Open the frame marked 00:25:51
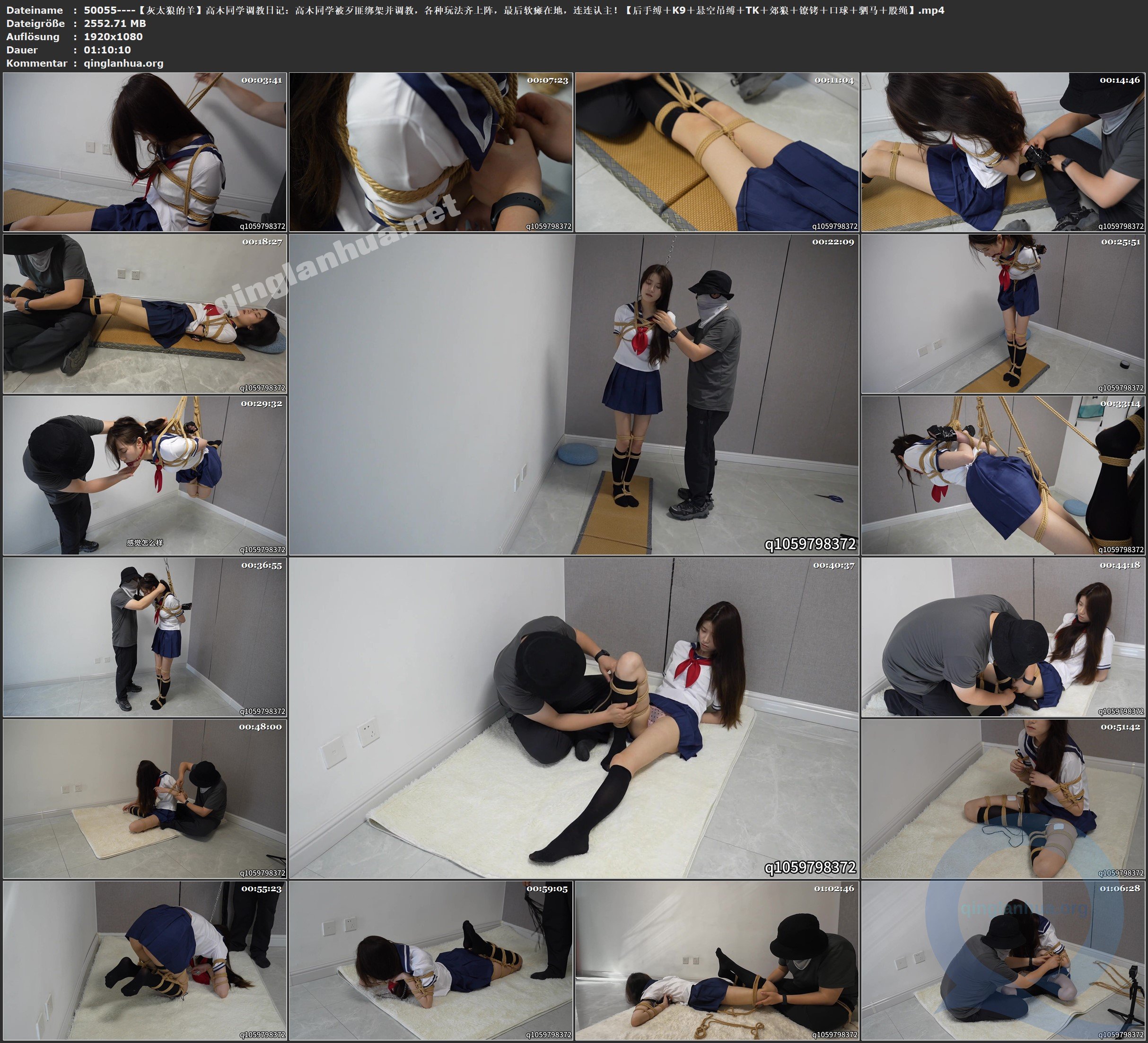 1003,313
